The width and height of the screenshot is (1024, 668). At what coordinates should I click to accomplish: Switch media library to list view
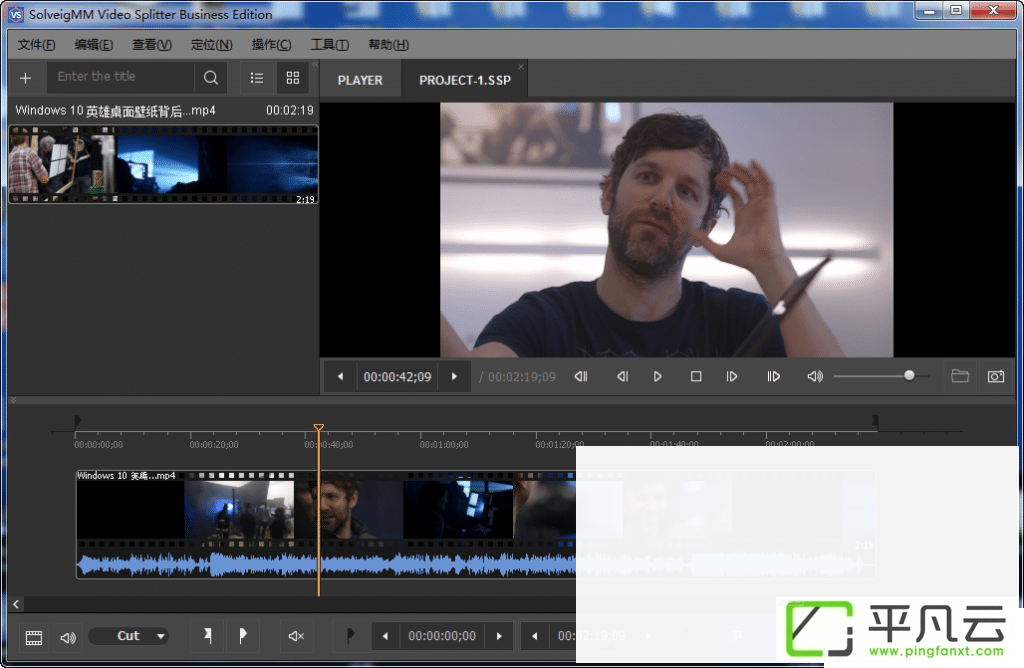(x=257, y=78)
